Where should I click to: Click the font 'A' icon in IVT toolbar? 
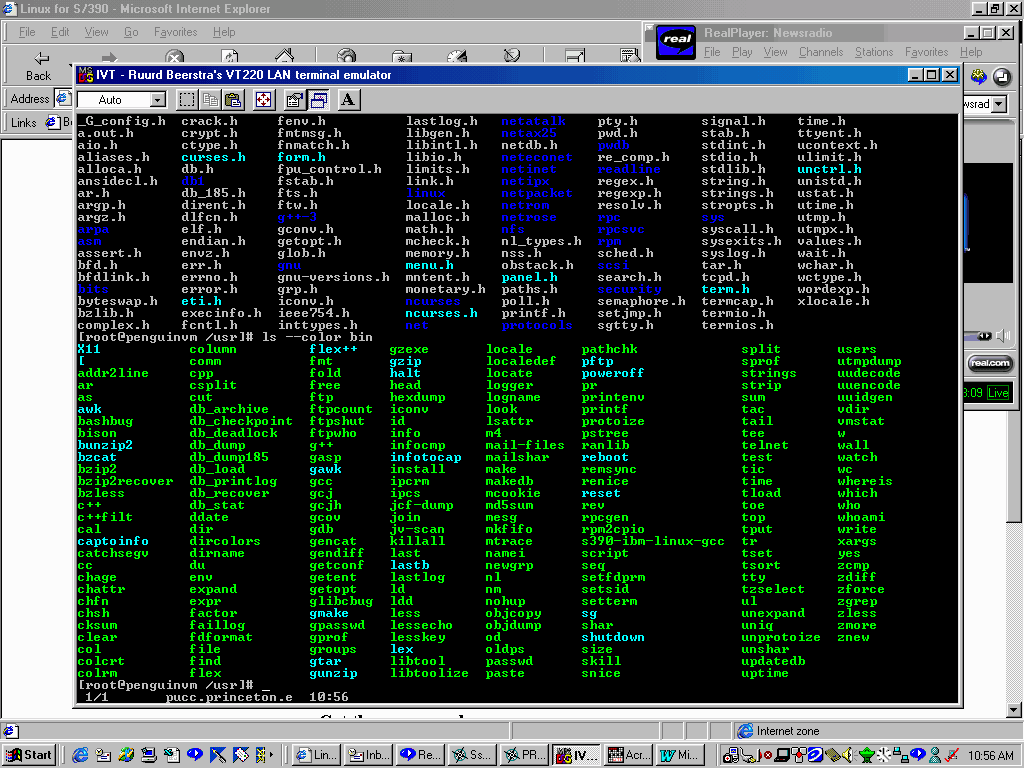[348, 99]
